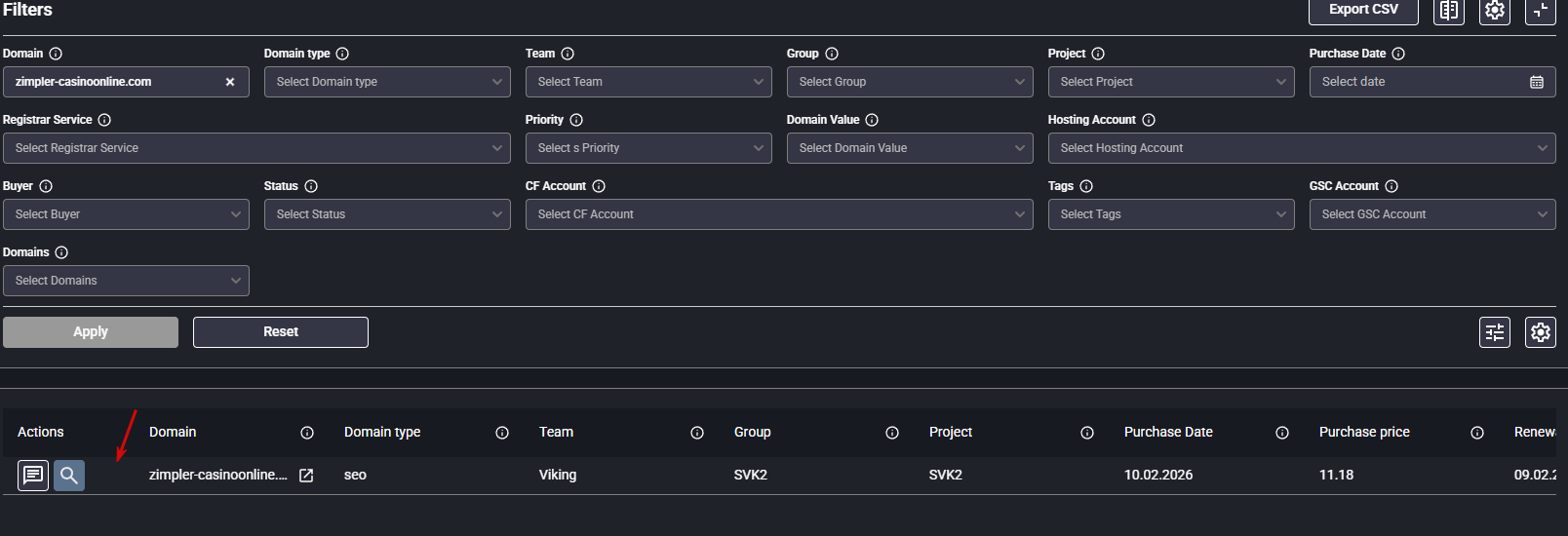Image resolution: width=1568 pixels, height=536 pixels.
Task: Click the table settings gear icon
Action: (1540, 332)
